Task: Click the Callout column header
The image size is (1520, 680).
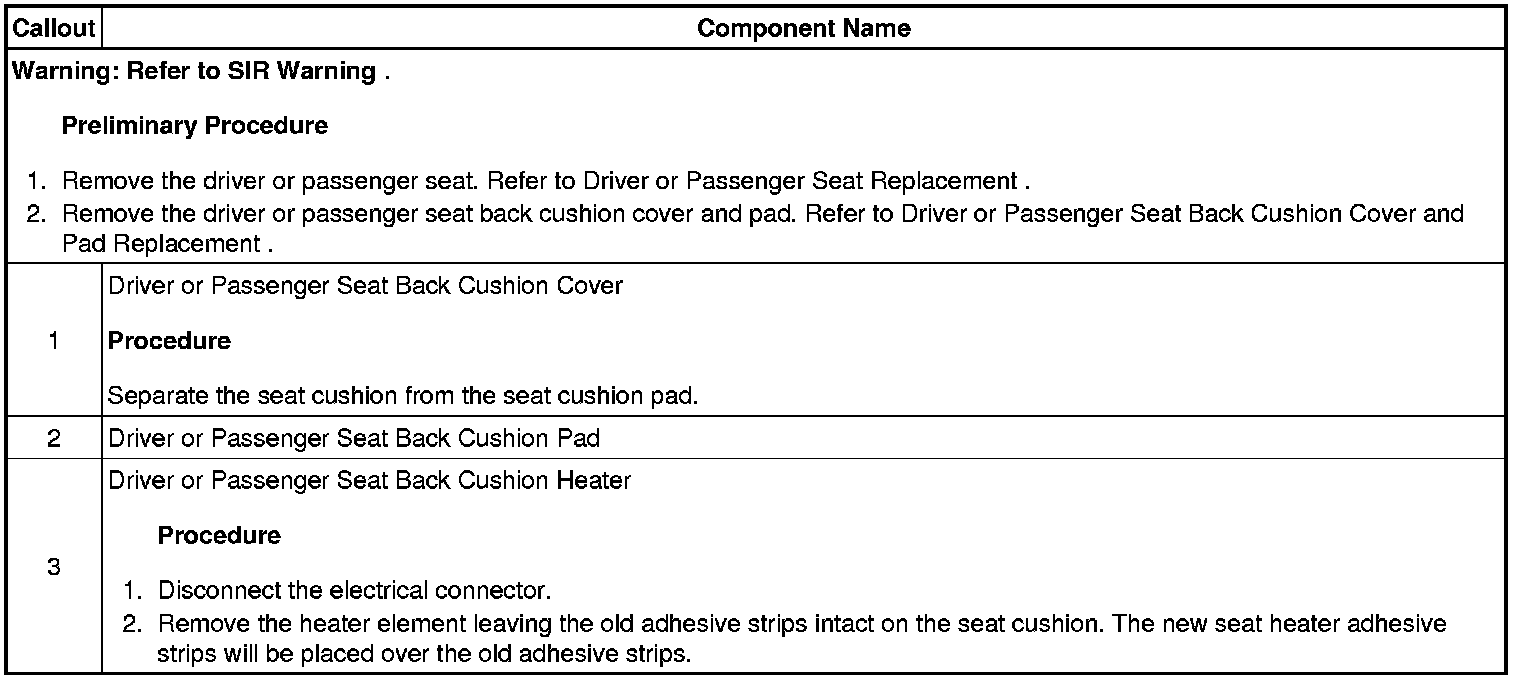Action: tap(53, 28)
